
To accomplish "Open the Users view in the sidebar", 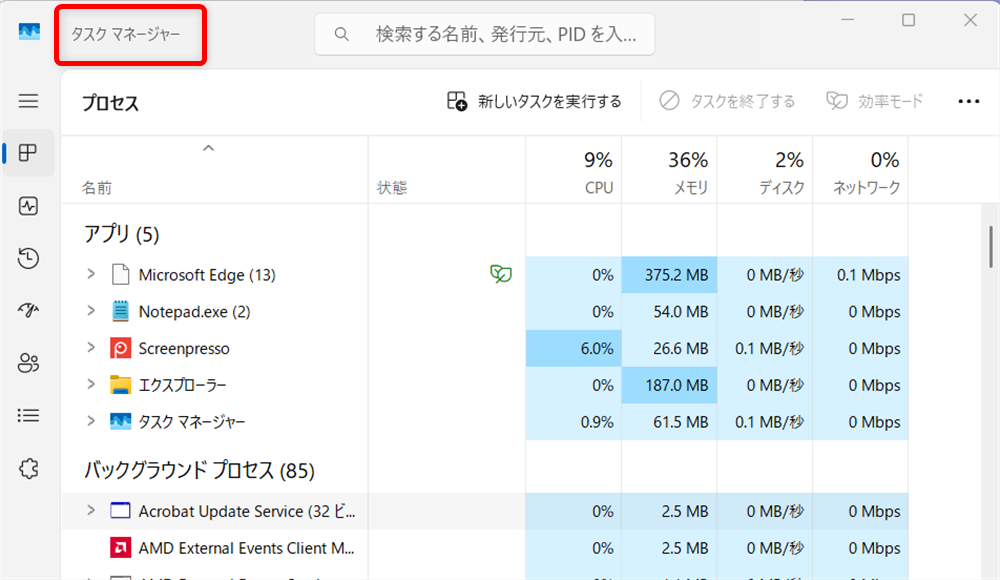I will [x=28, y=363].
